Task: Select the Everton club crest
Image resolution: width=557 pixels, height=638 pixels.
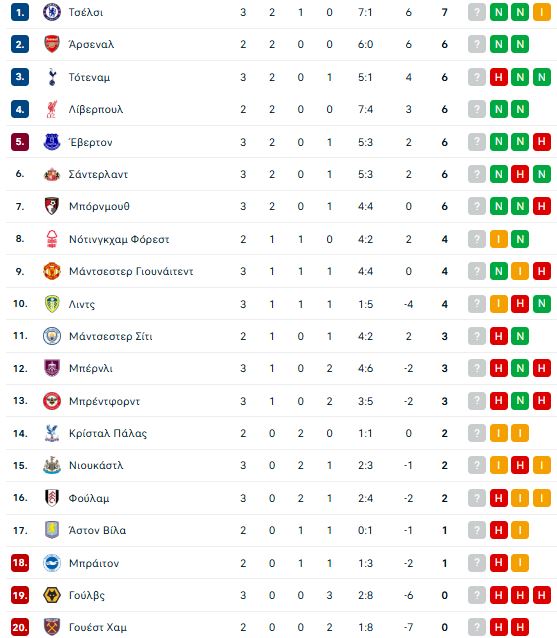Action: (x=52, y=142)
